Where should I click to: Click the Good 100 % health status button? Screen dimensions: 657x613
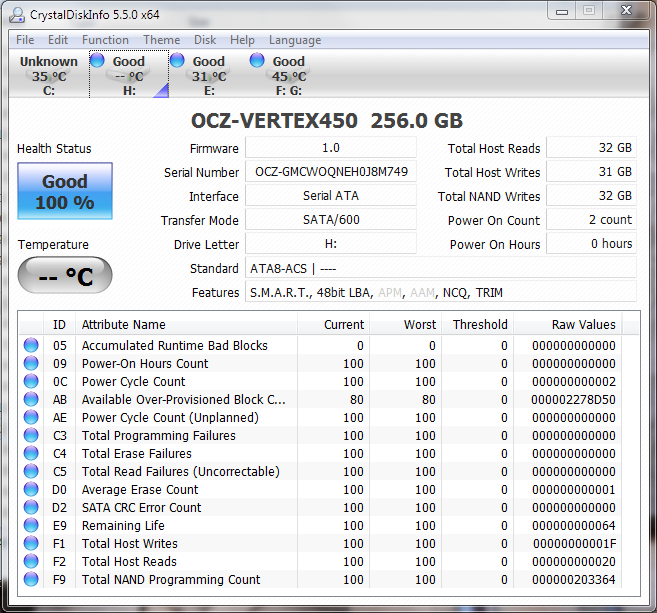point(65,191)
